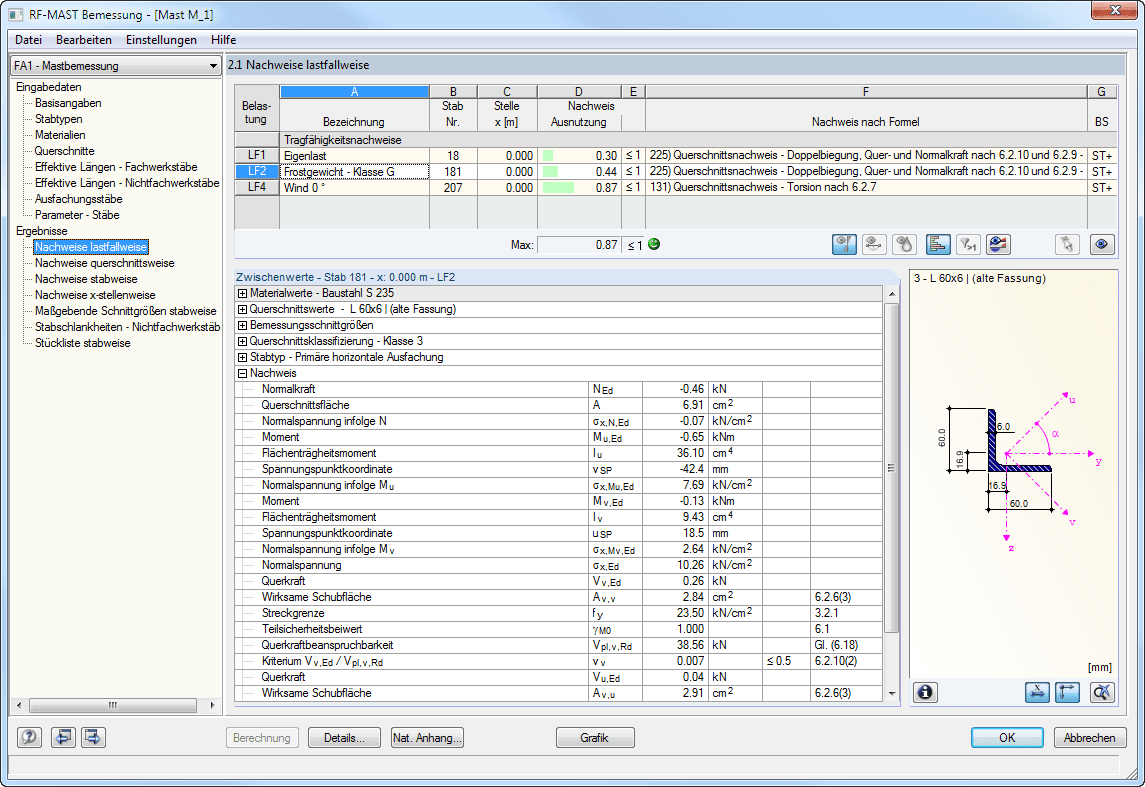Toggle the colored result bars icon

pos(938,245)
